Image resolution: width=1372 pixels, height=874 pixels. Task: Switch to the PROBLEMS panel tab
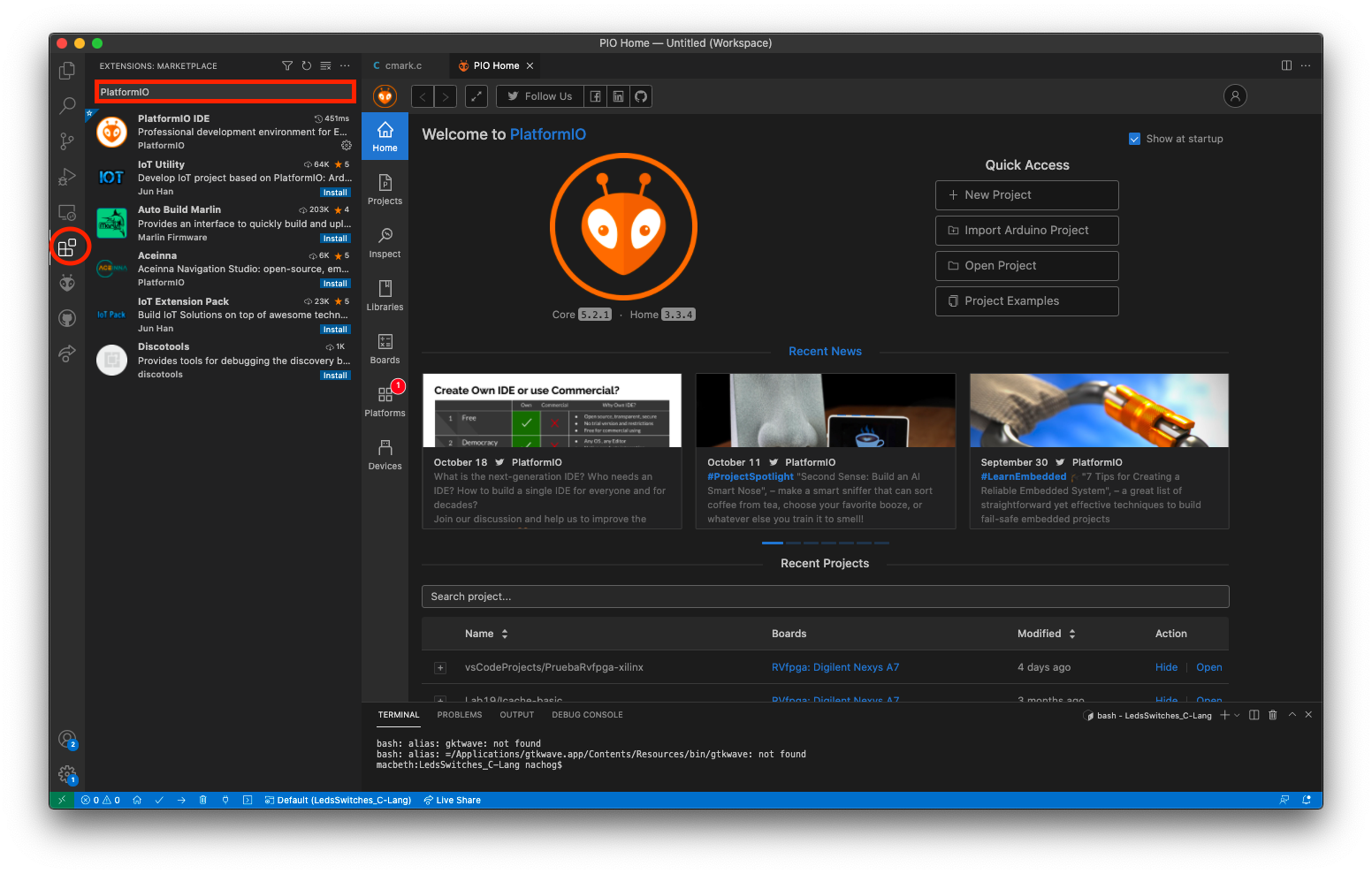tap(460, 715)
